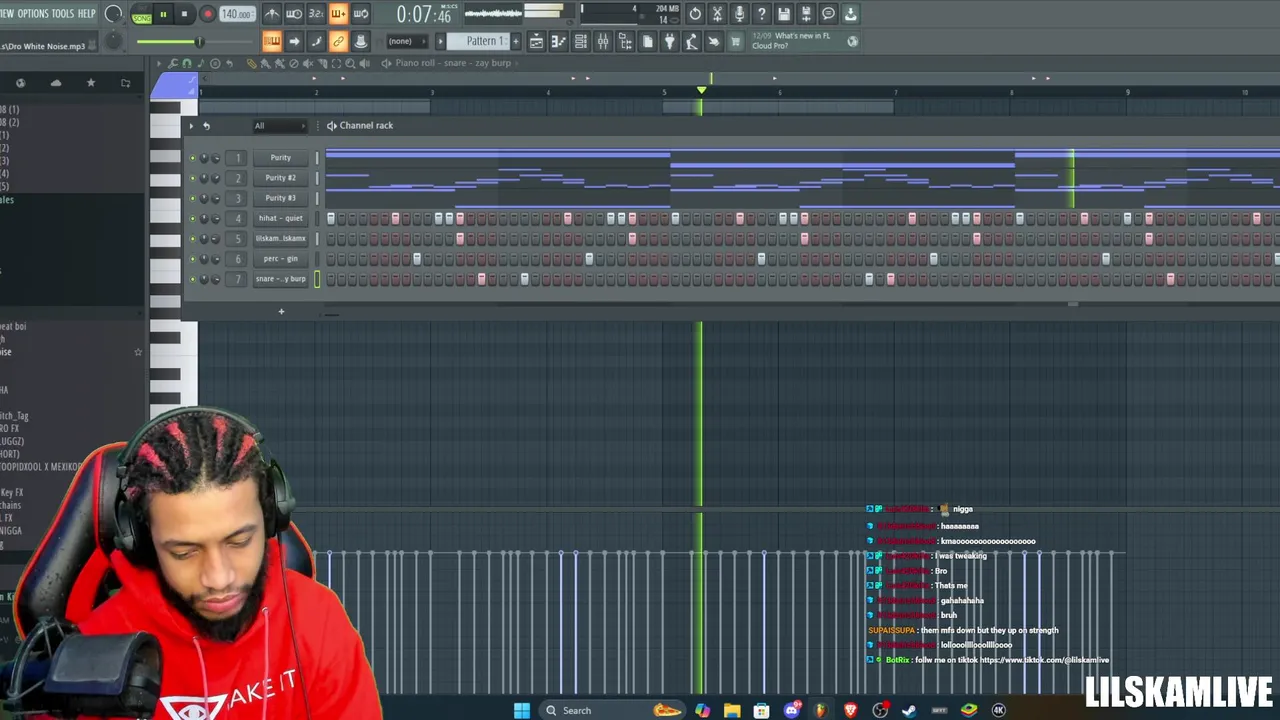
Task: Open the Purity #2 channel button
Action: click(x=281, y=178)
